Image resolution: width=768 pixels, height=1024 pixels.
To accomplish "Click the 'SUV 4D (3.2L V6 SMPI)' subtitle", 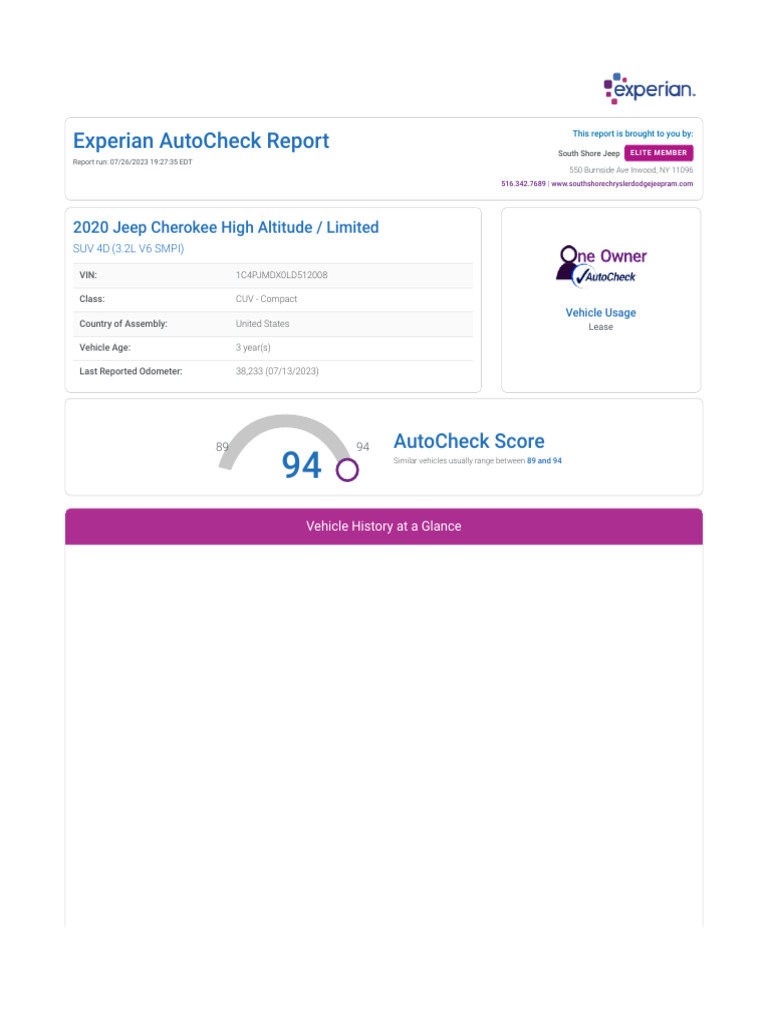I will (129, 248).
